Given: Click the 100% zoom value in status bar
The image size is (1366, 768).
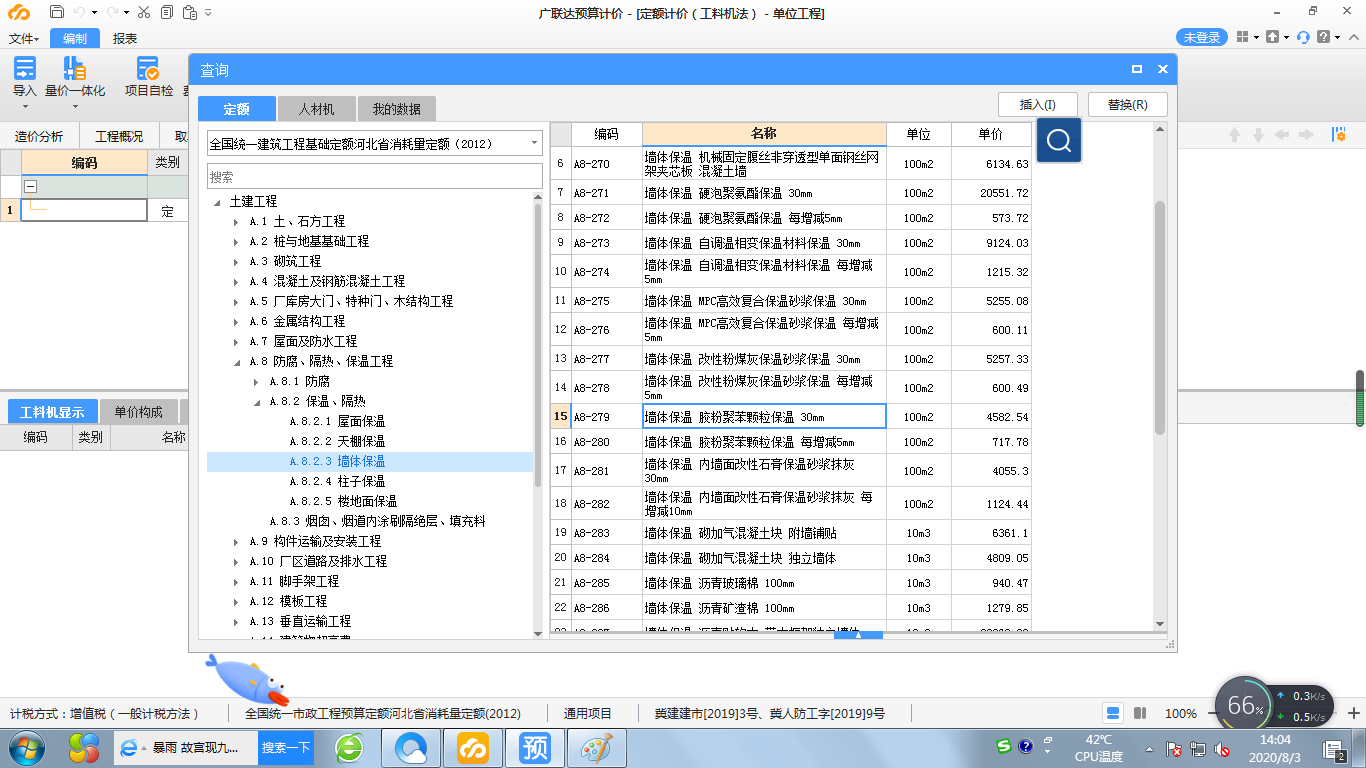Looking at the screenshot, I should 1181,713.
